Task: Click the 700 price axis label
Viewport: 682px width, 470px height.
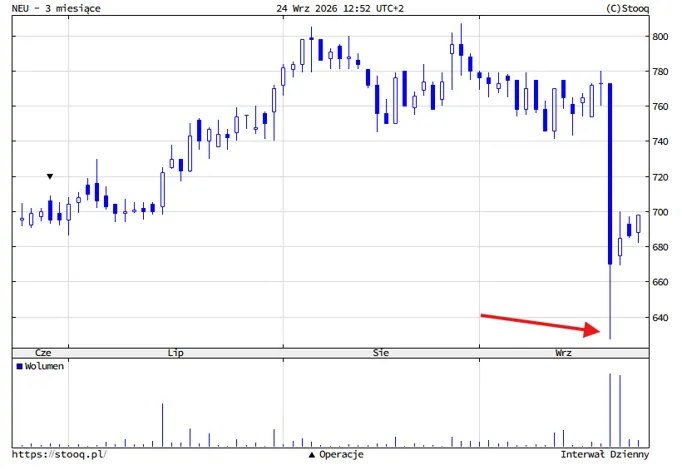Action: tap(660, 212)
